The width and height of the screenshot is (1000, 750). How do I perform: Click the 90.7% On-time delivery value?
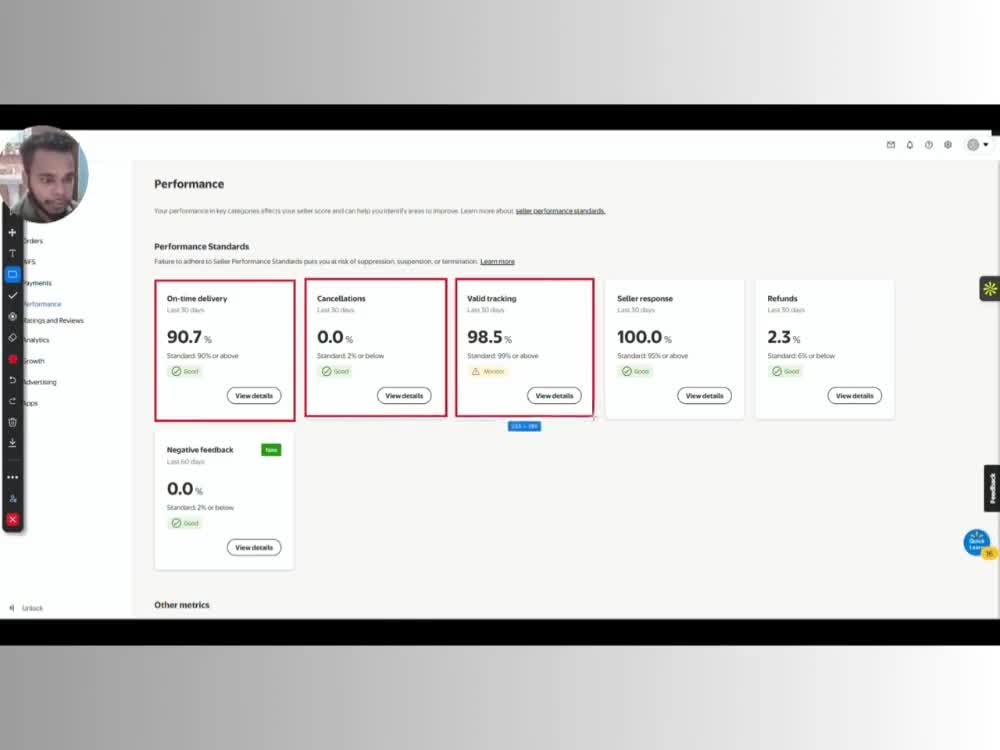click(x=189, y=337)
